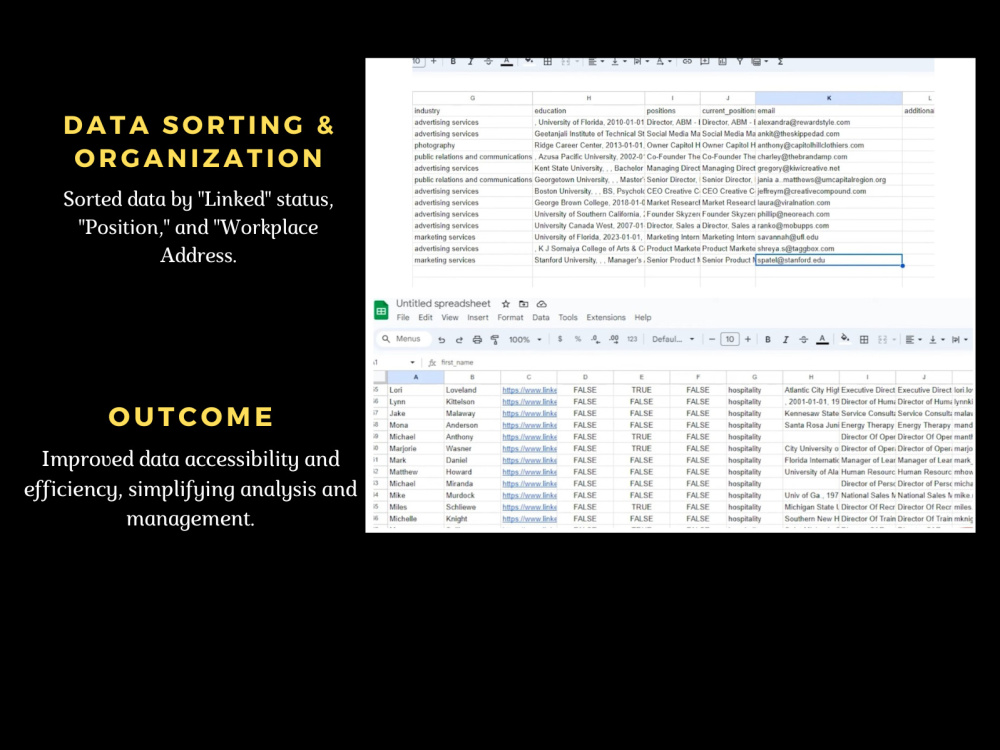The image size is (1000, 750).
Task: Open LinkedIn link in Mona Anderson row
Action: tap(529, 425)
